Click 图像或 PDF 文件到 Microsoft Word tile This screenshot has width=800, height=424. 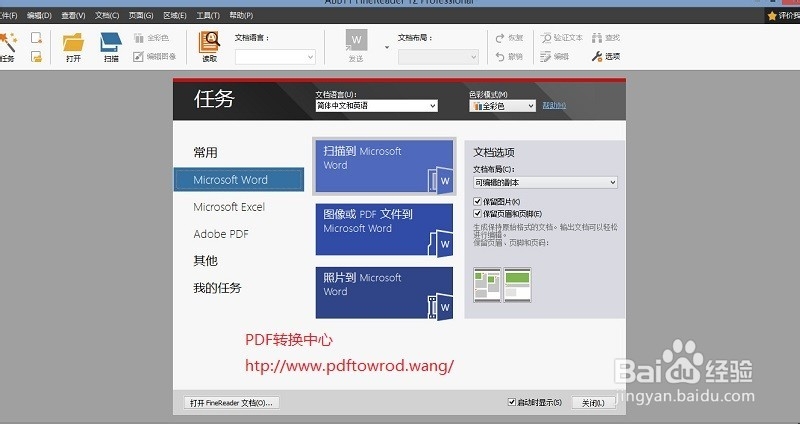[x=384, y=230]
